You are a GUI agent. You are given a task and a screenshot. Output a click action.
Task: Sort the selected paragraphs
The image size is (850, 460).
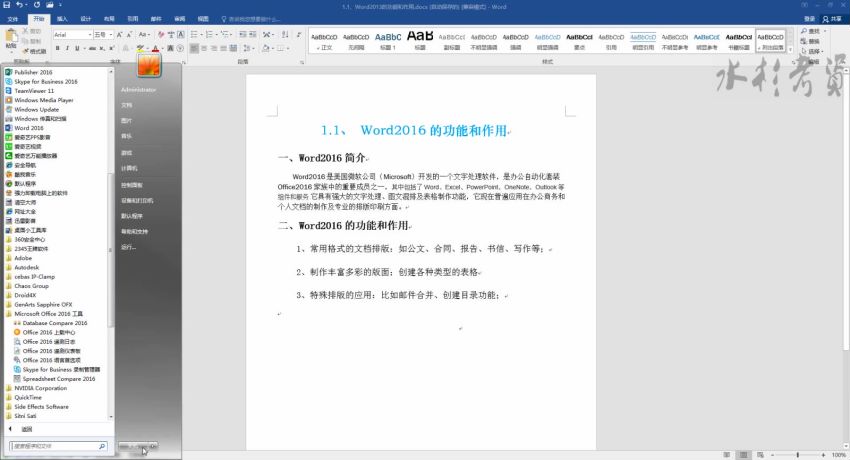tap(285, 35)
